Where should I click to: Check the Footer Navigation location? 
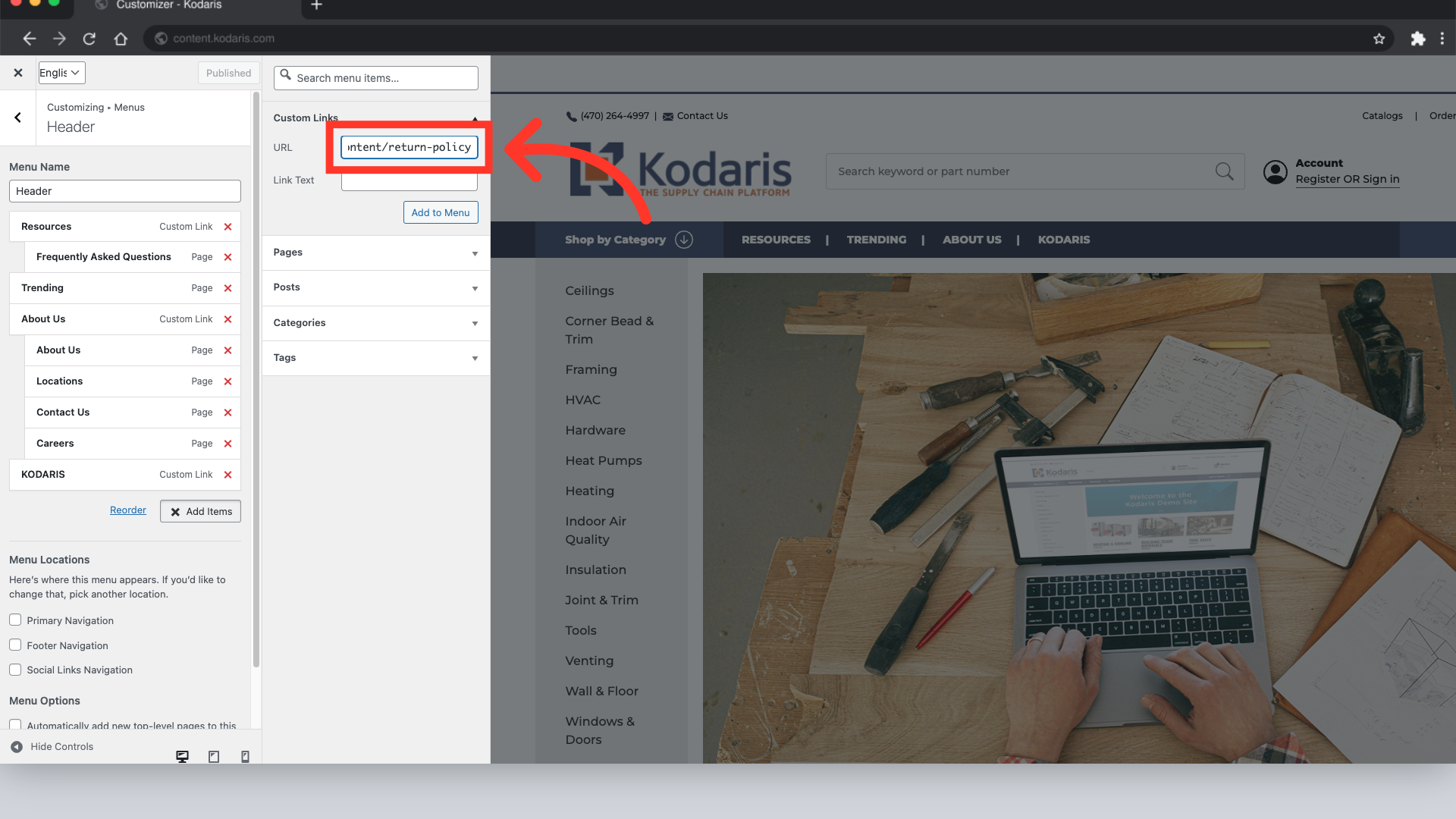point(15,645)
